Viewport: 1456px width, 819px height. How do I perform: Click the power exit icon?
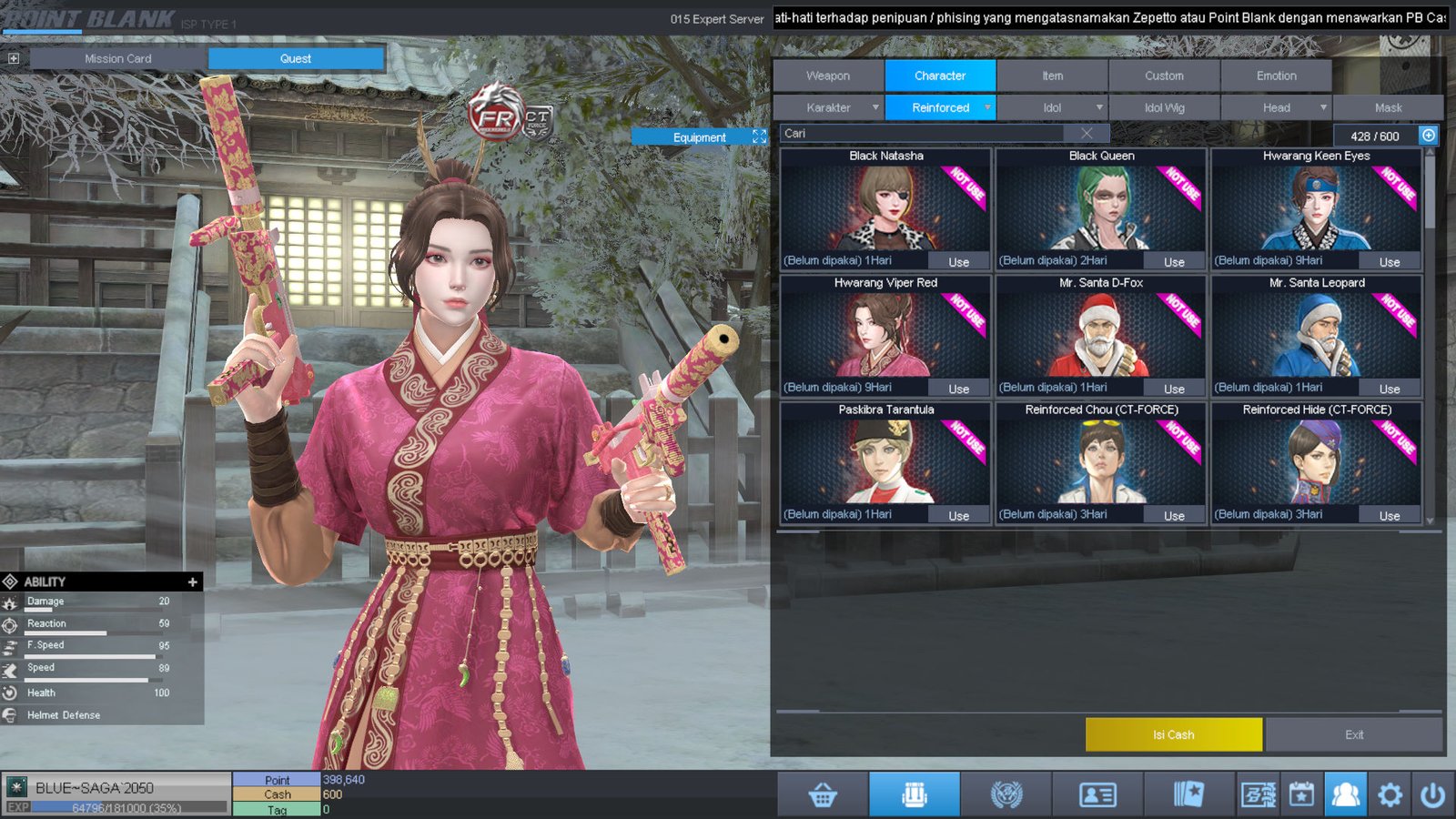(1432, 795)
